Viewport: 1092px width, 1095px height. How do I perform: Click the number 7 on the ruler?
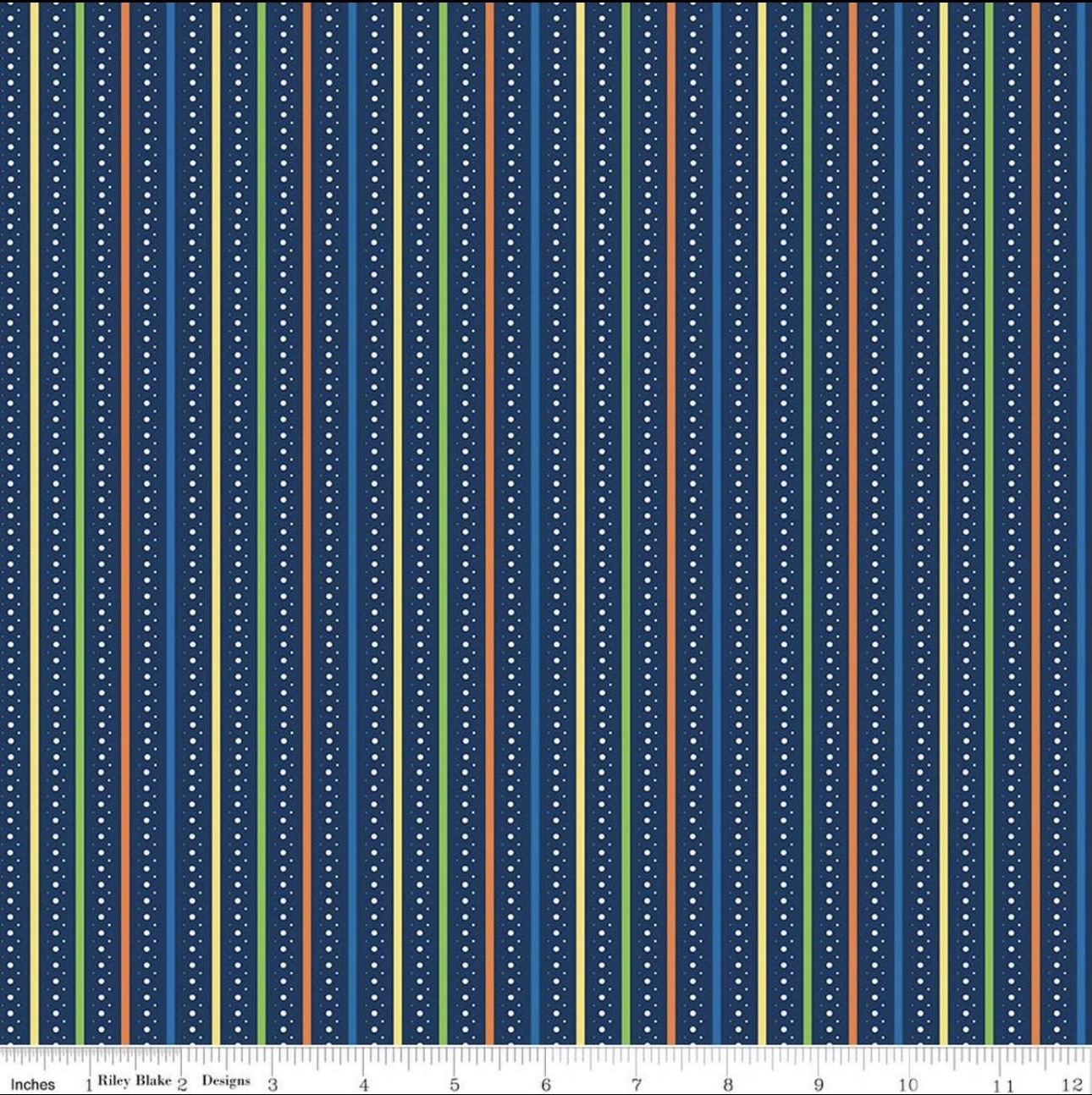tap(637, 1084)
